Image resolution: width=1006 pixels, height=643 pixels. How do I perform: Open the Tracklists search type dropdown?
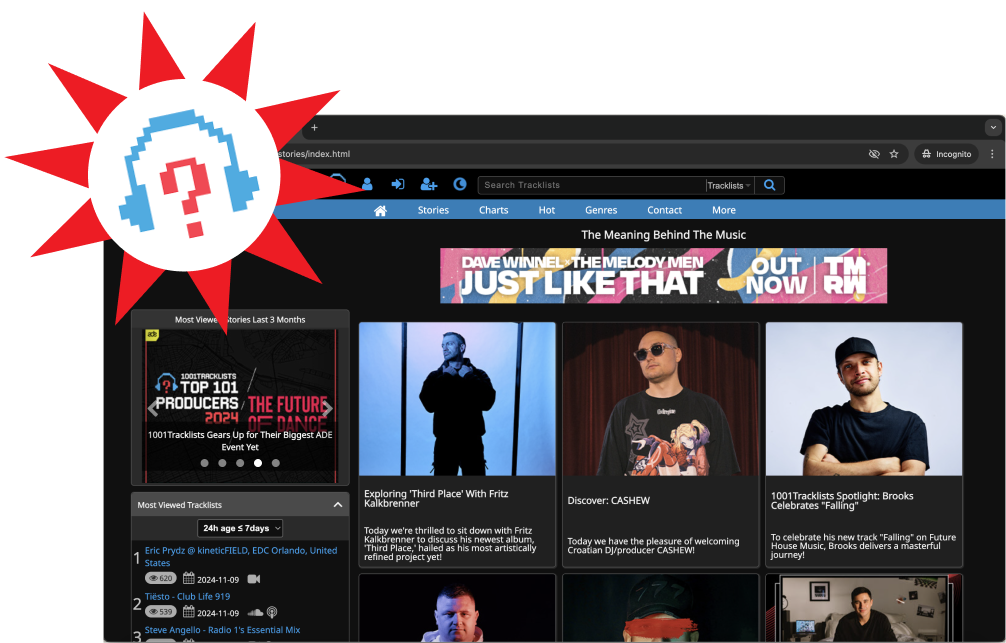click(x=729, y=185)
